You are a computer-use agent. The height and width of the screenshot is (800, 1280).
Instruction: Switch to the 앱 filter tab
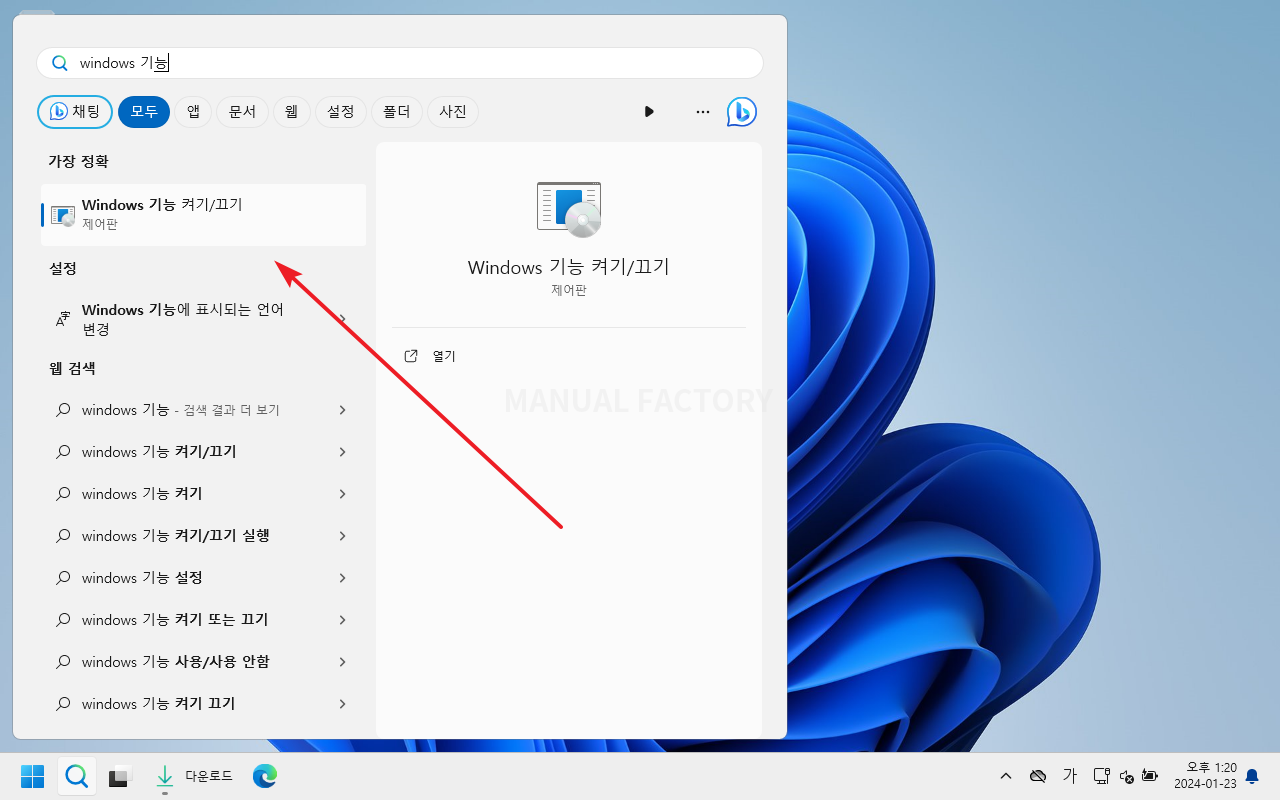click(193, 112)
